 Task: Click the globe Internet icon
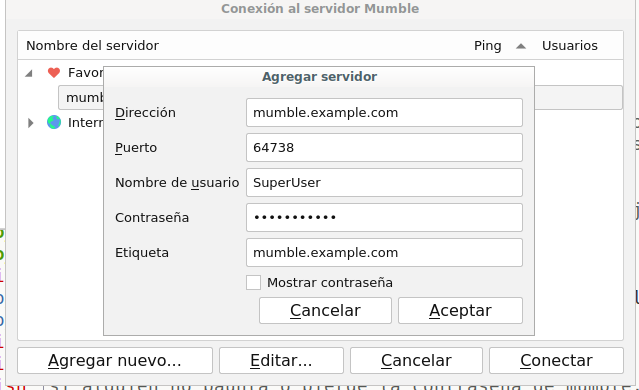[x=54, y=122]
